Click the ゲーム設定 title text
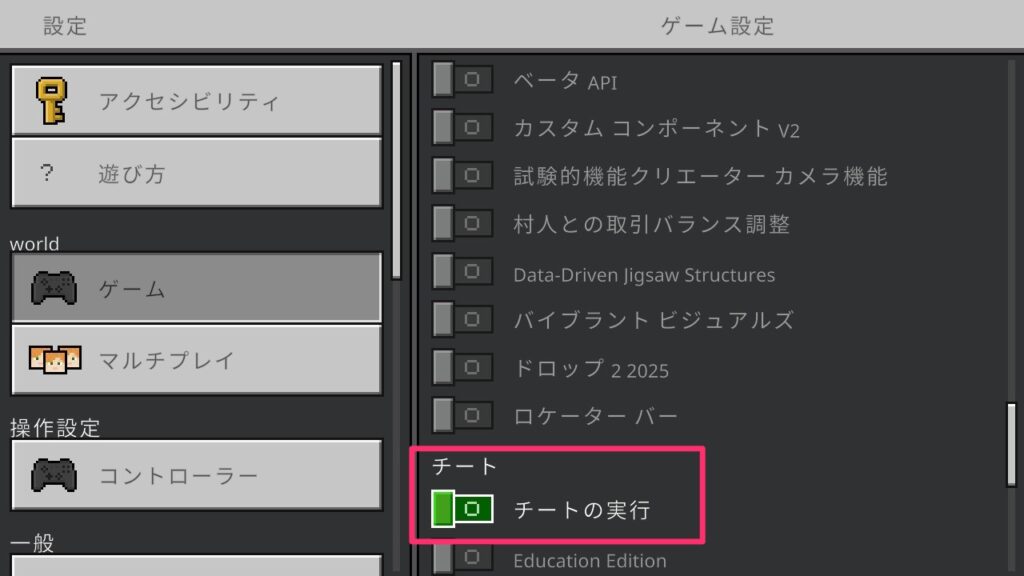1024x576 pixels. [718, 26]
